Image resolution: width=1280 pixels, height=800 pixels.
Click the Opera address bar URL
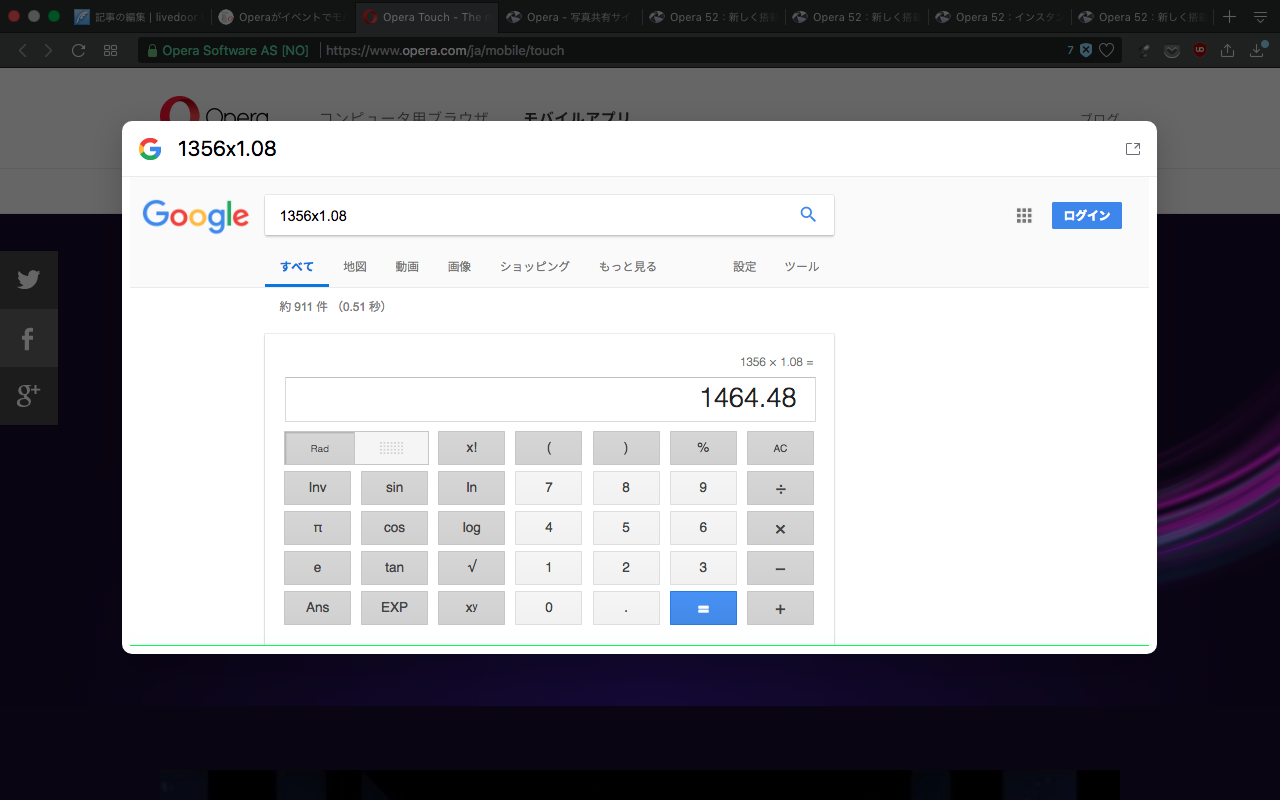[x=445, y=50]
